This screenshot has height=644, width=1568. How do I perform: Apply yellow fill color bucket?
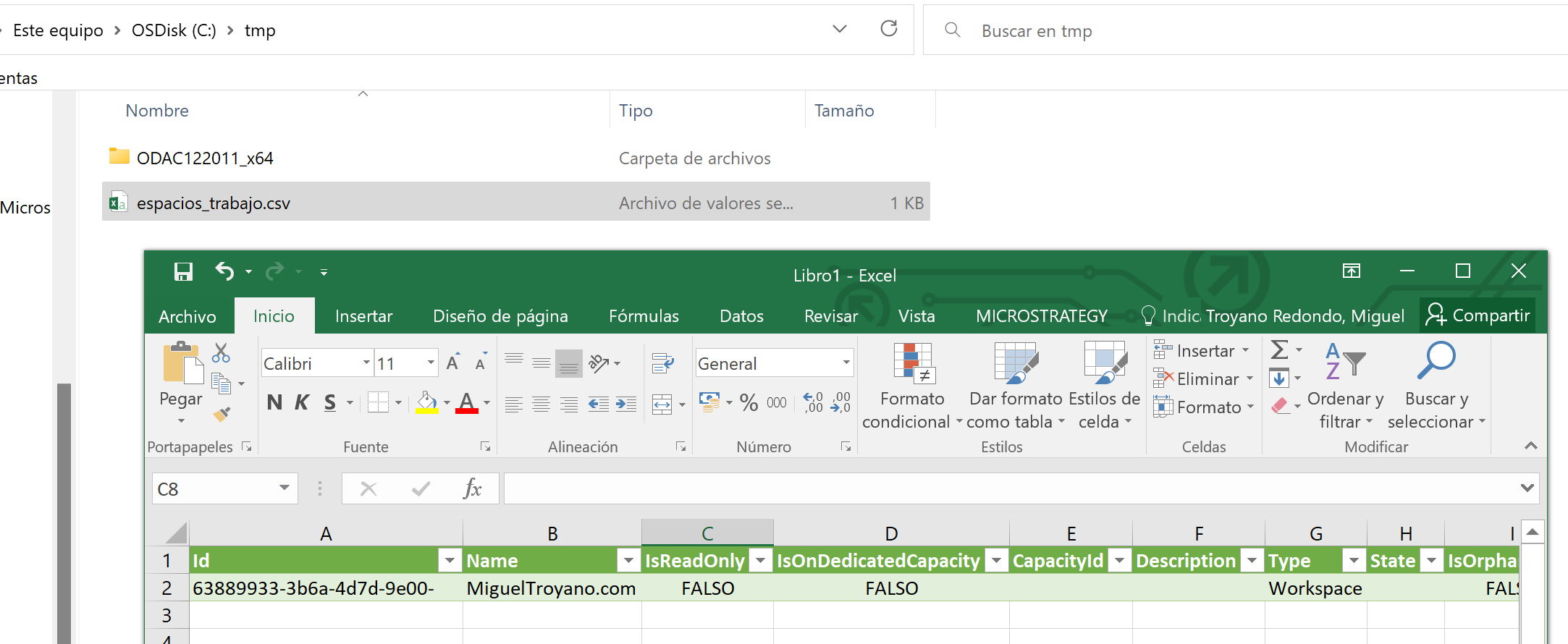(x=427, y=402)
